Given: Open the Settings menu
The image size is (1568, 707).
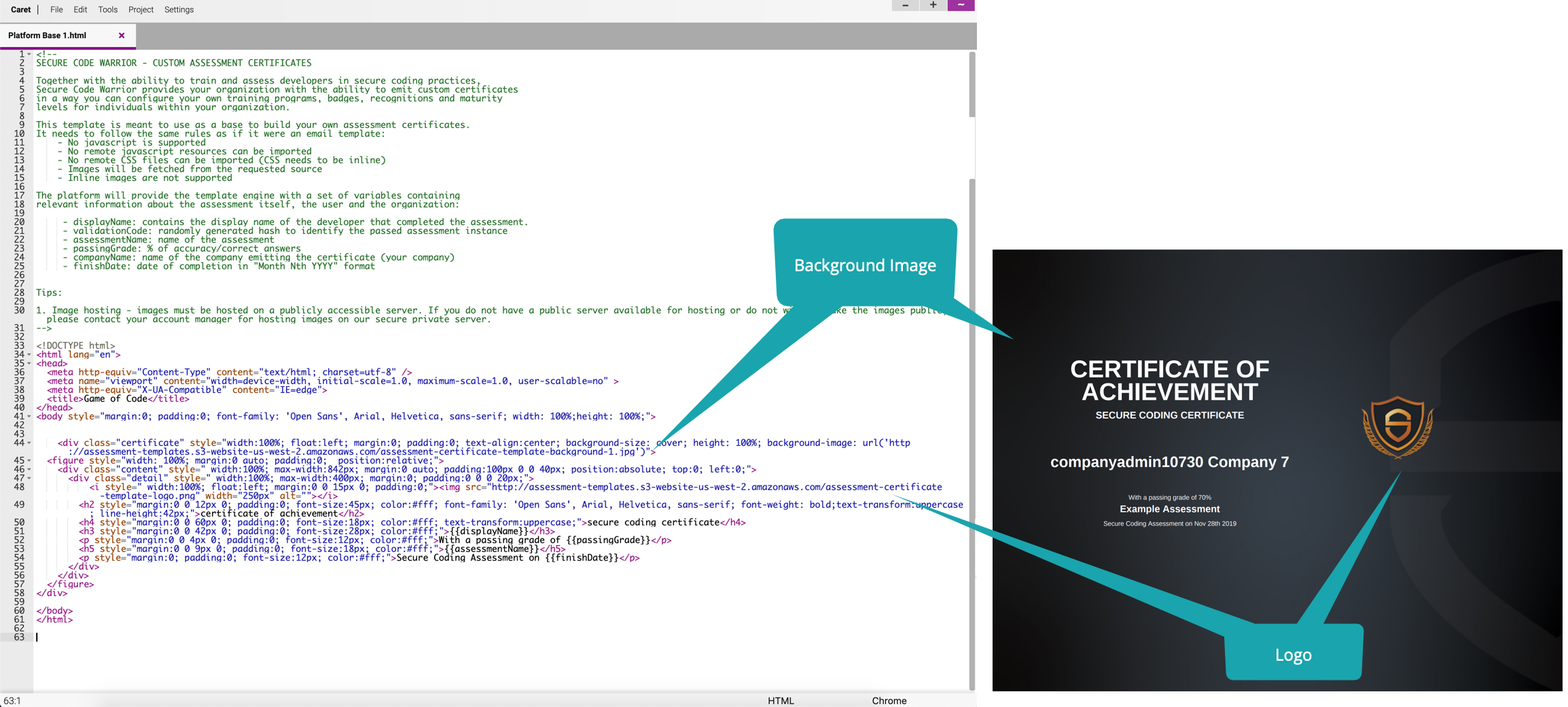Looking at the screenshot, I should click(179, 9).
